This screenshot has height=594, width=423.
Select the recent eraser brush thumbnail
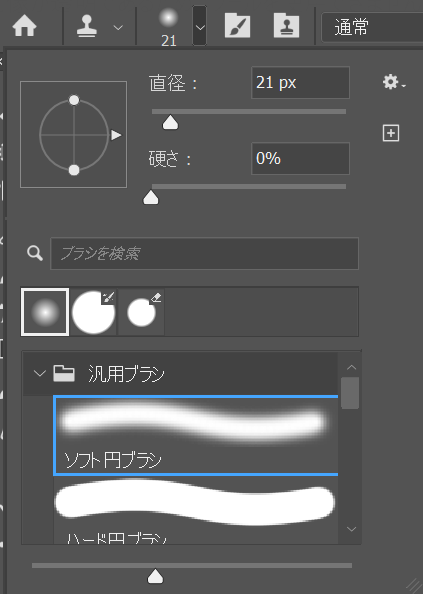click(141, 312)
